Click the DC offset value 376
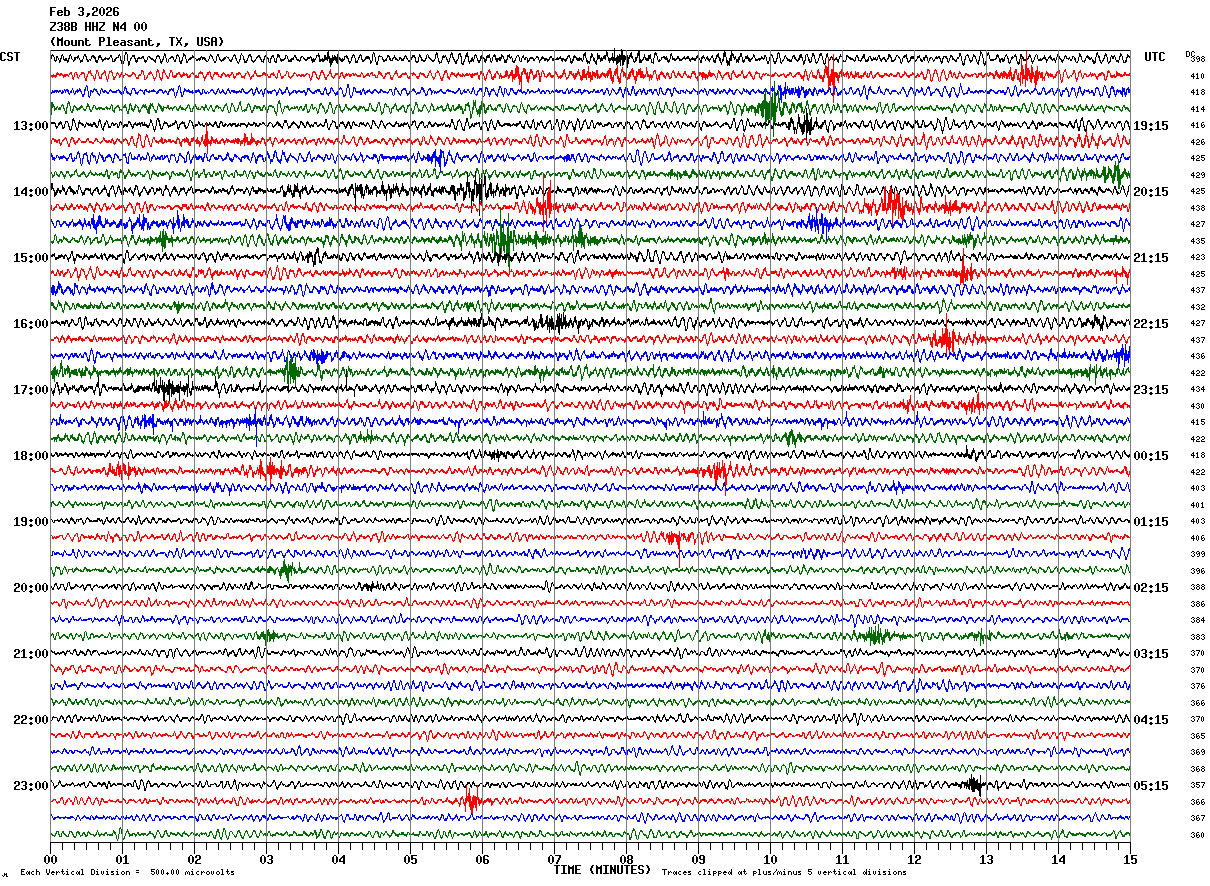1210x886 pixels. 1198,686
